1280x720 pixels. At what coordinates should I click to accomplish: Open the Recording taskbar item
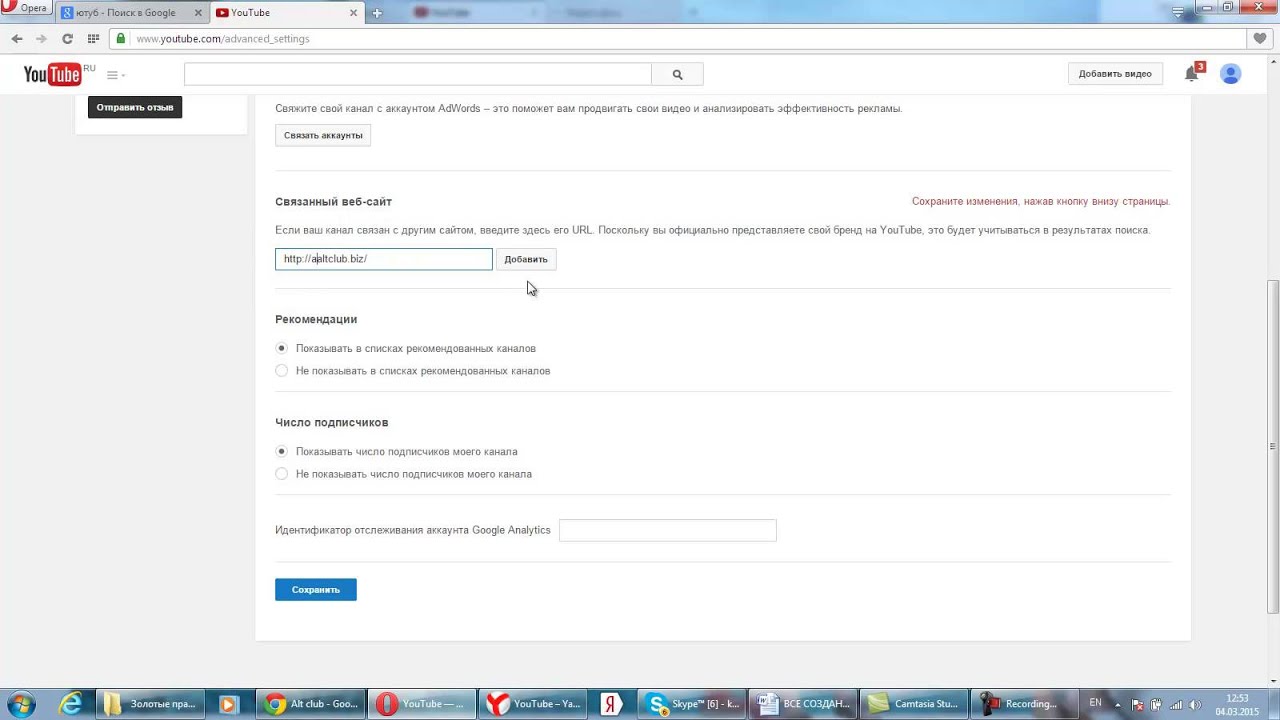click(1025, 704)
